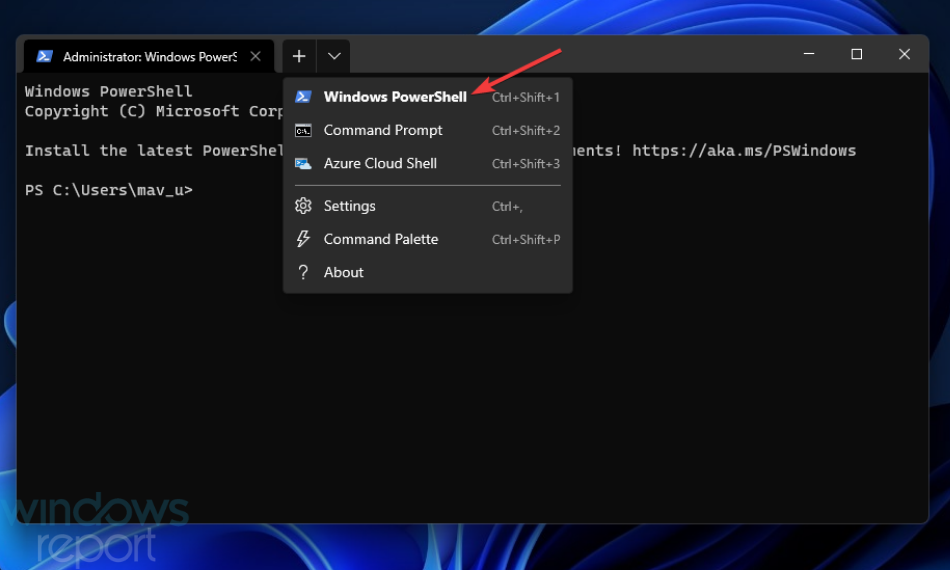Launch Command Prompt from the menu label

click(383, 130)
